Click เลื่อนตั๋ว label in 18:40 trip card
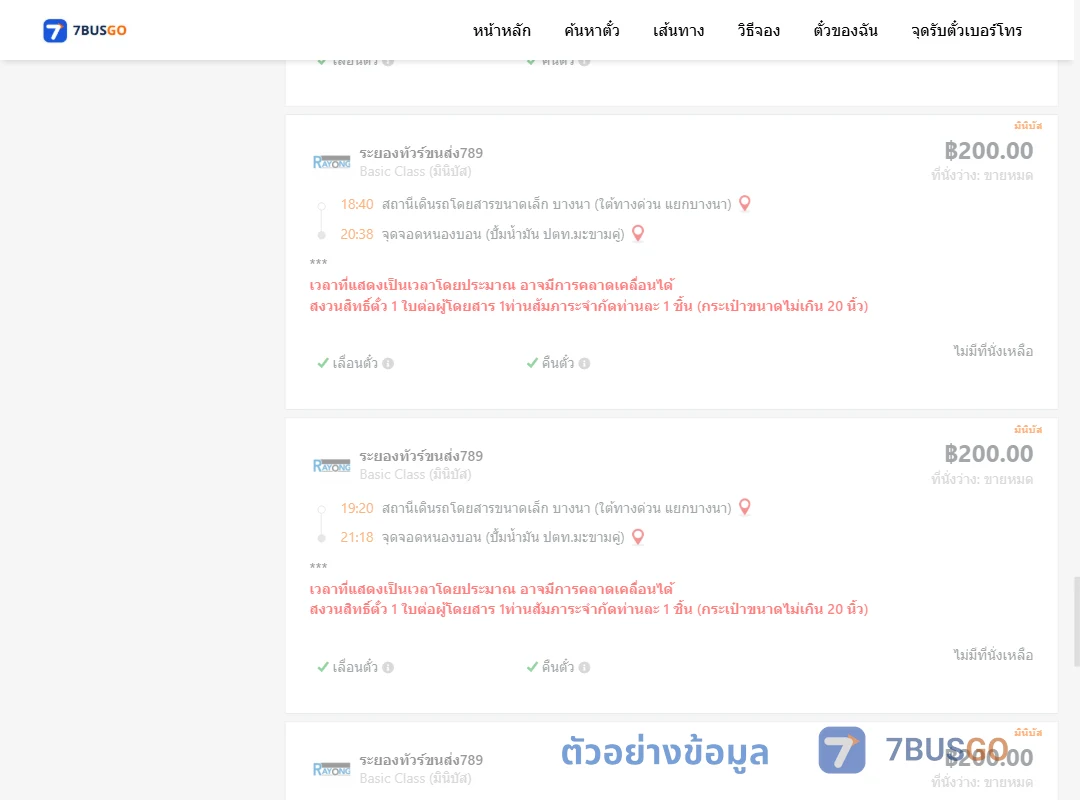The width and height of the screenshot is (1080, 800). click(x=355, y=362)
